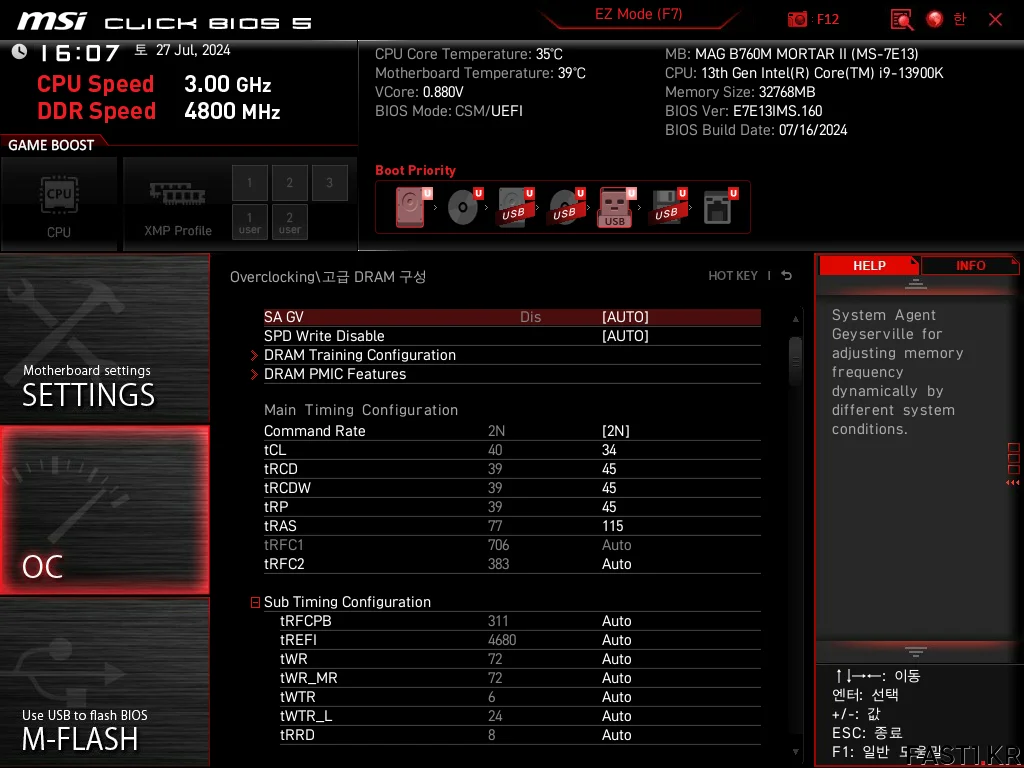This screenshot has width=1024, height=768.
Task: Open M-FLASH BIOS flashing menu
Action: tap(104, 682)
